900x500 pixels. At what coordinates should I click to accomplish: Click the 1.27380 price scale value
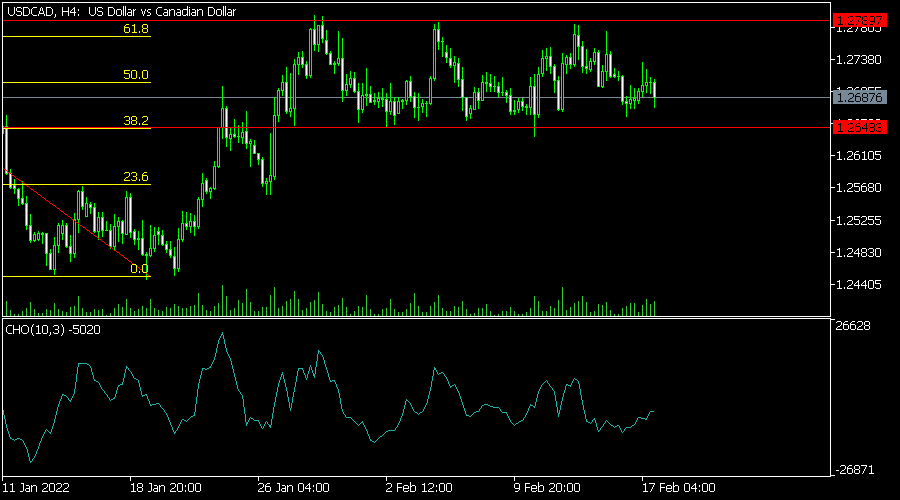tap(859, 60)
